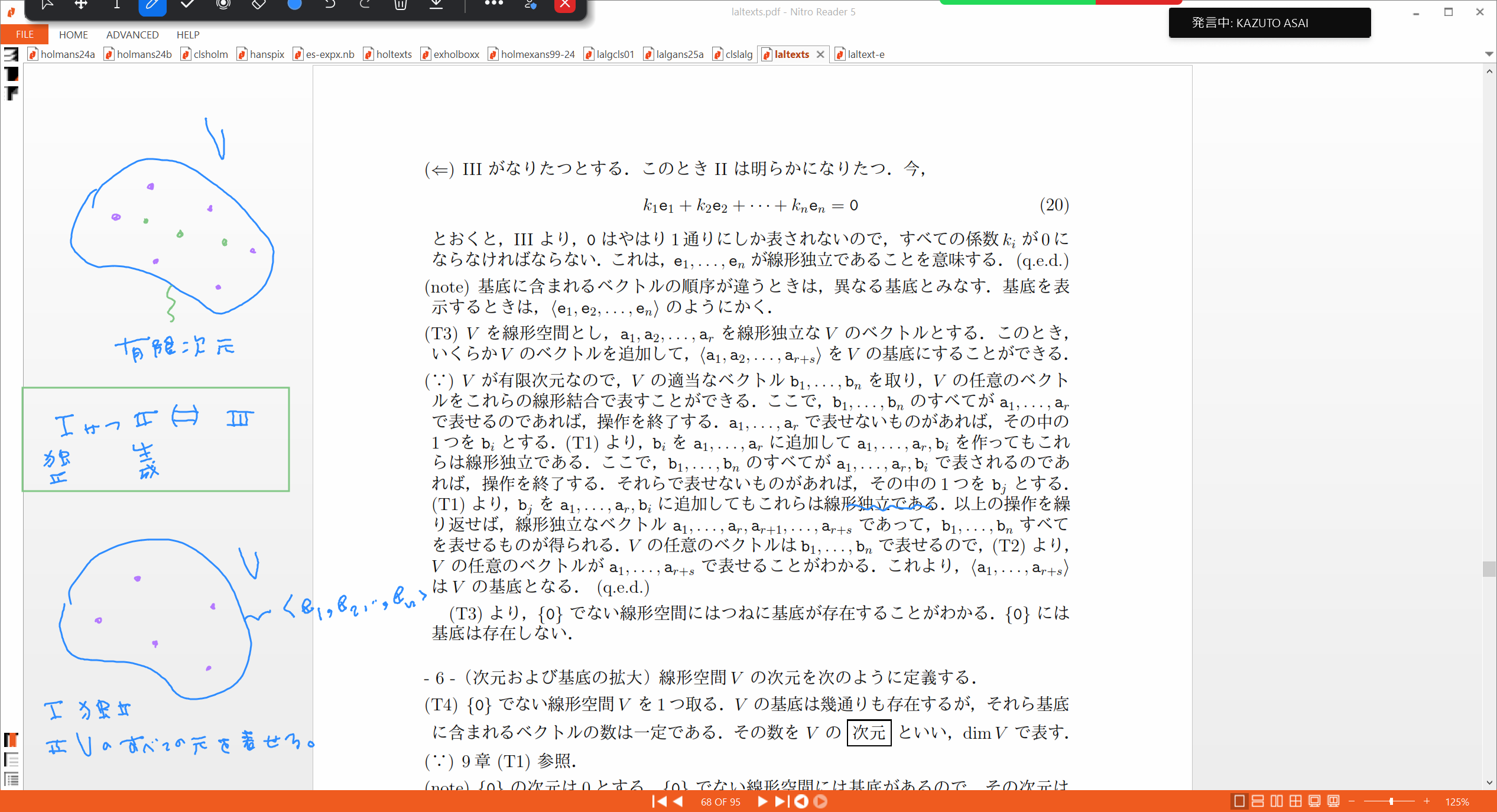Select the active pen drawing tool
This screenshot has width=1497, height=812.
(x=152, y=5)
